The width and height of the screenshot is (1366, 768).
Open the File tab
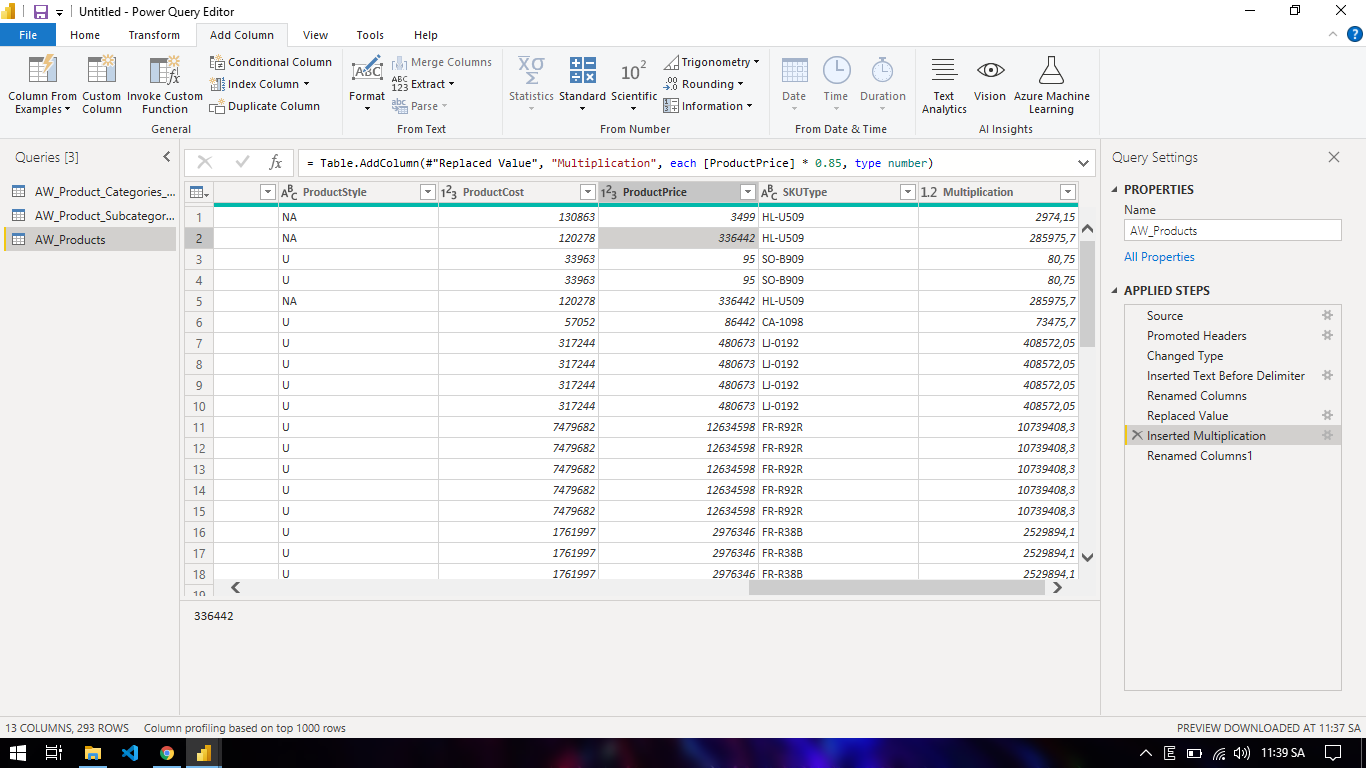pyautogui.click(x=28, y=35)
